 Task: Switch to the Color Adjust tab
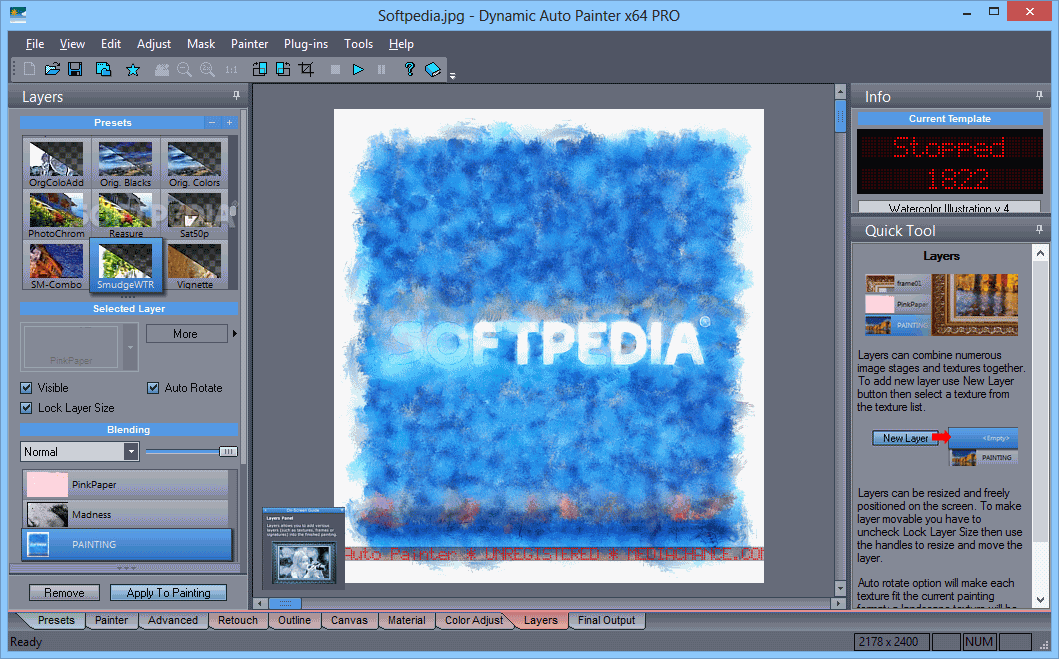473,621
